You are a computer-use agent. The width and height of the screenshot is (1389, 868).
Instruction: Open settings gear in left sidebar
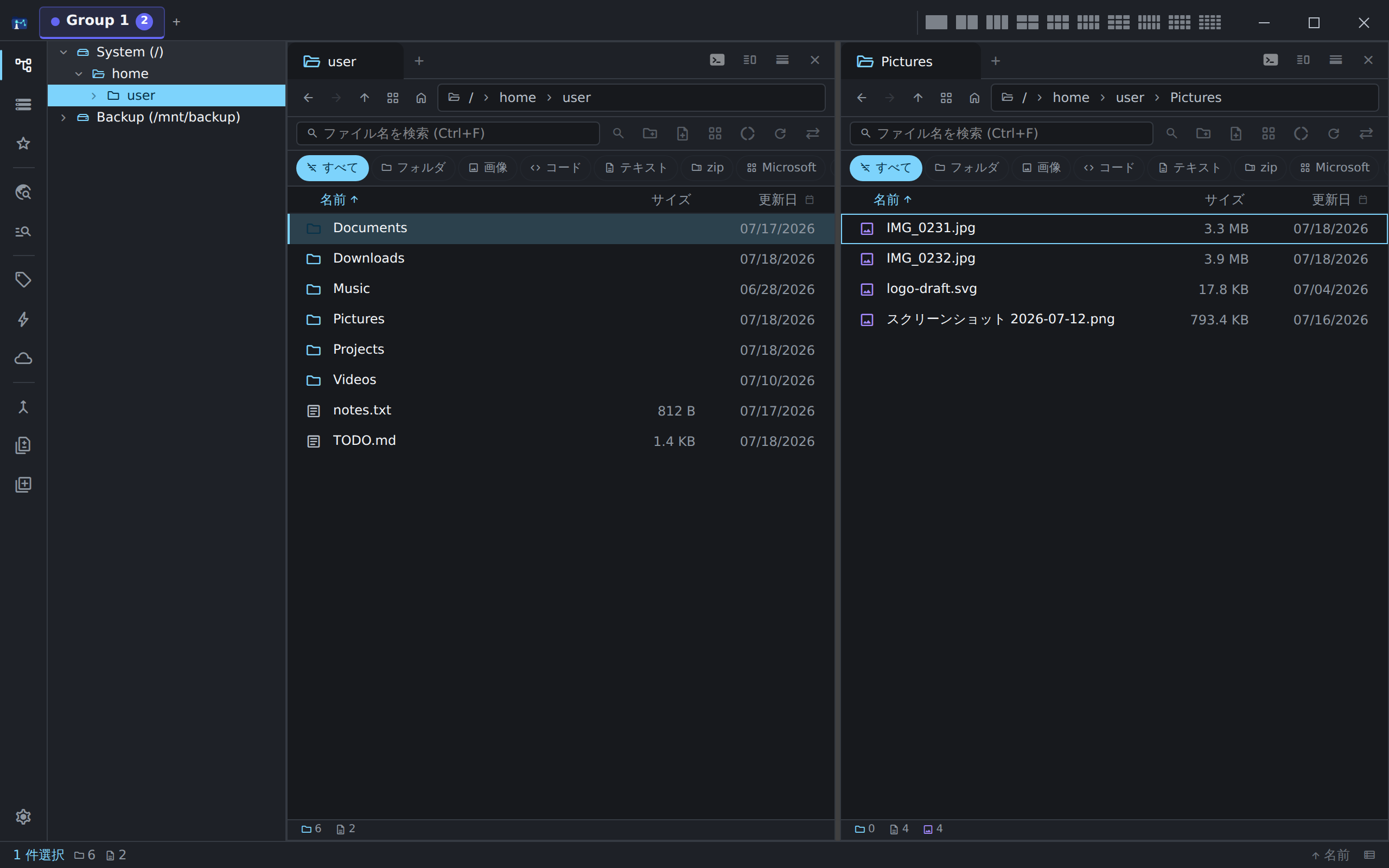[23, 816]
